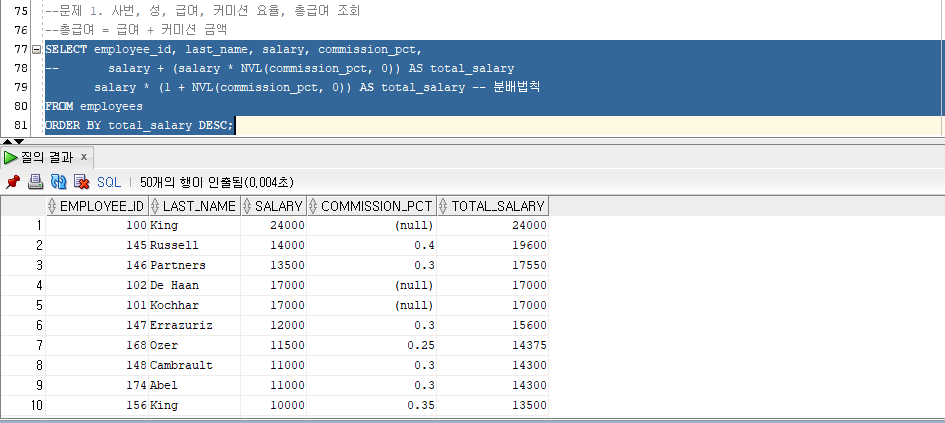Select the TOTAL_SALARY cell 19600

tap(492, 245)
